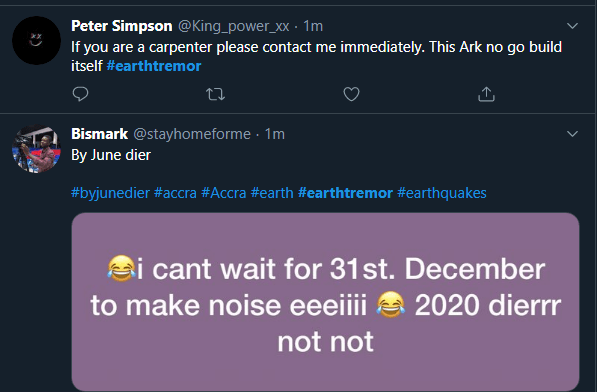The height and width of the screenshot is (392, 597).
Task: Retweet Peter Simpson's Ark tweet
Action: (215, 94)
